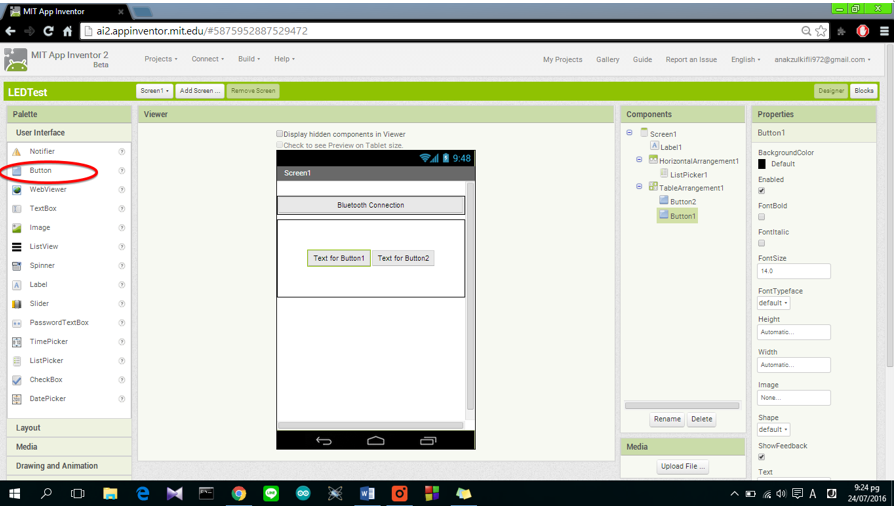Viewport: 895px width, 508px height.
Task: Launch Arduino IDE from taskbar
Action: coord(303,494)
